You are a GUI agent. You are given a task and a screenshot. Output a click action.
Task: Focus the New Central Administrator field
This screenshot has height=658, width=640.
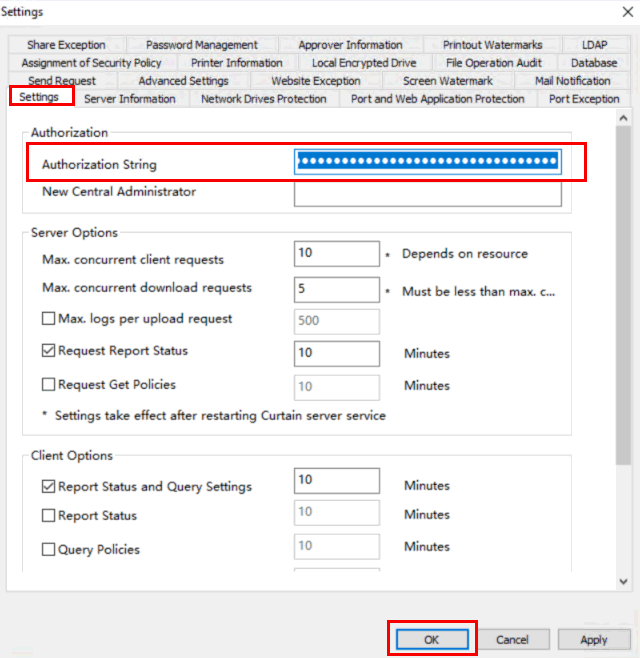pos(427,193)
